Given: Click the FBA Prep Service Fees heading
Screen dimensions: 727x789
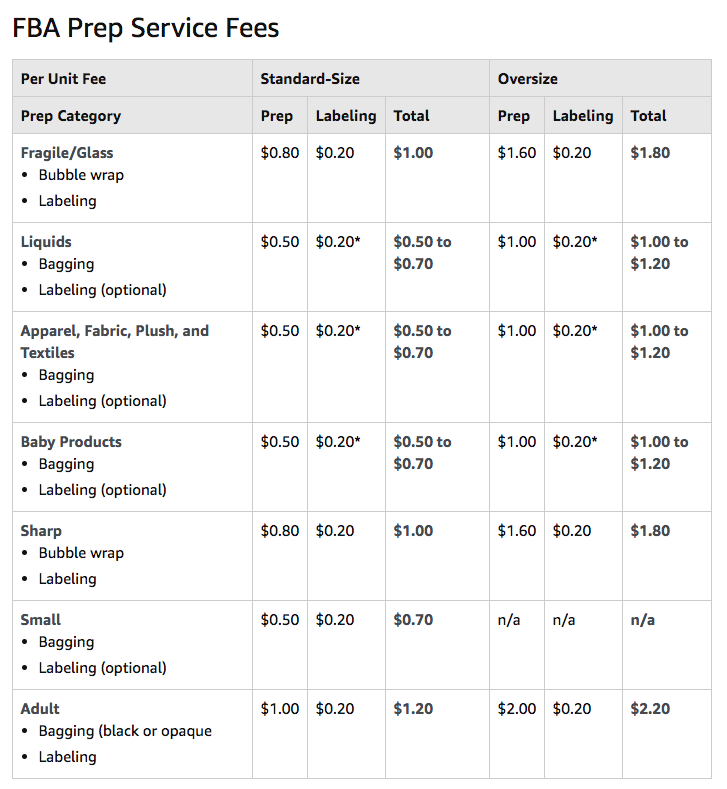Looking at the screenshot, I should point(145,28).
